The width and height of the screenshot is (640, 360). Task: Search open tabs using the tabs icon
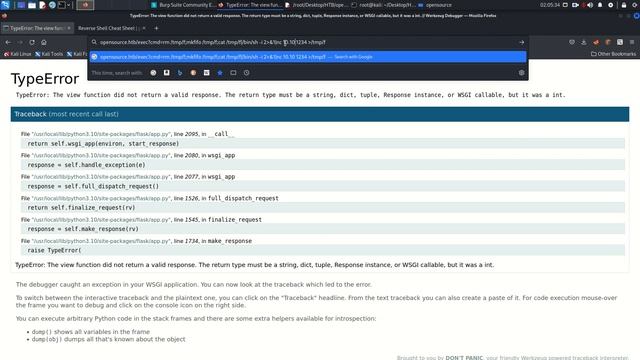(x=233, y=73)
